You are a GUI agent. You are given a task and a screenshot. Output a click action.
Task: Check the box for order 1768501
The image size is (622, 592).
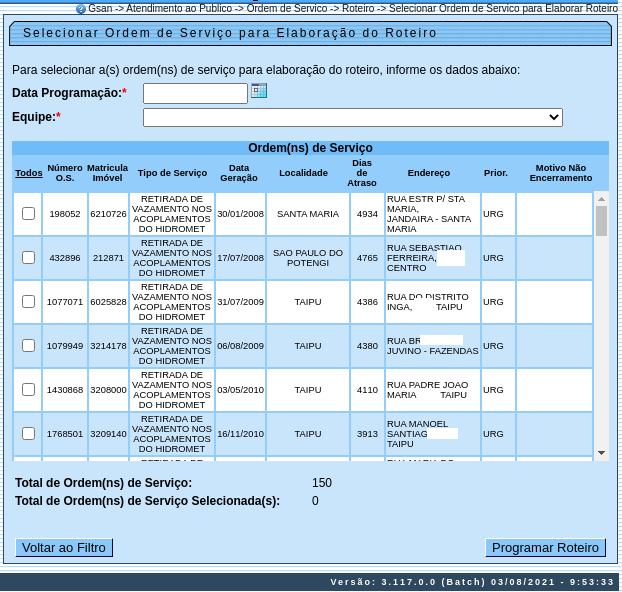coord(28,434)
